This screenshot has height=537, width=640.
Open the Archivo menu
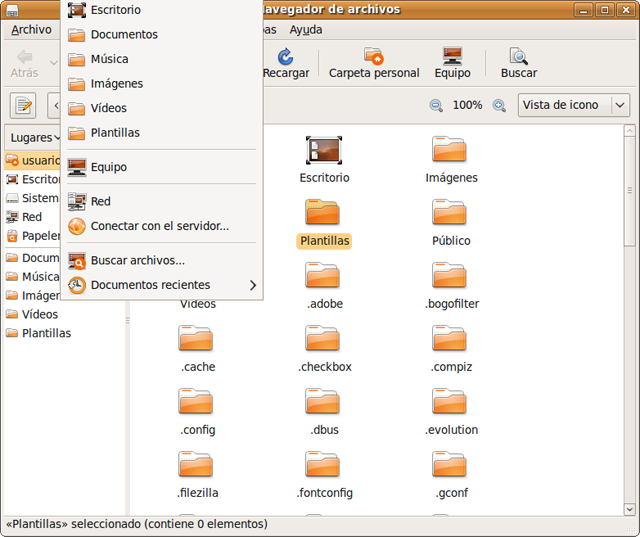31,30
